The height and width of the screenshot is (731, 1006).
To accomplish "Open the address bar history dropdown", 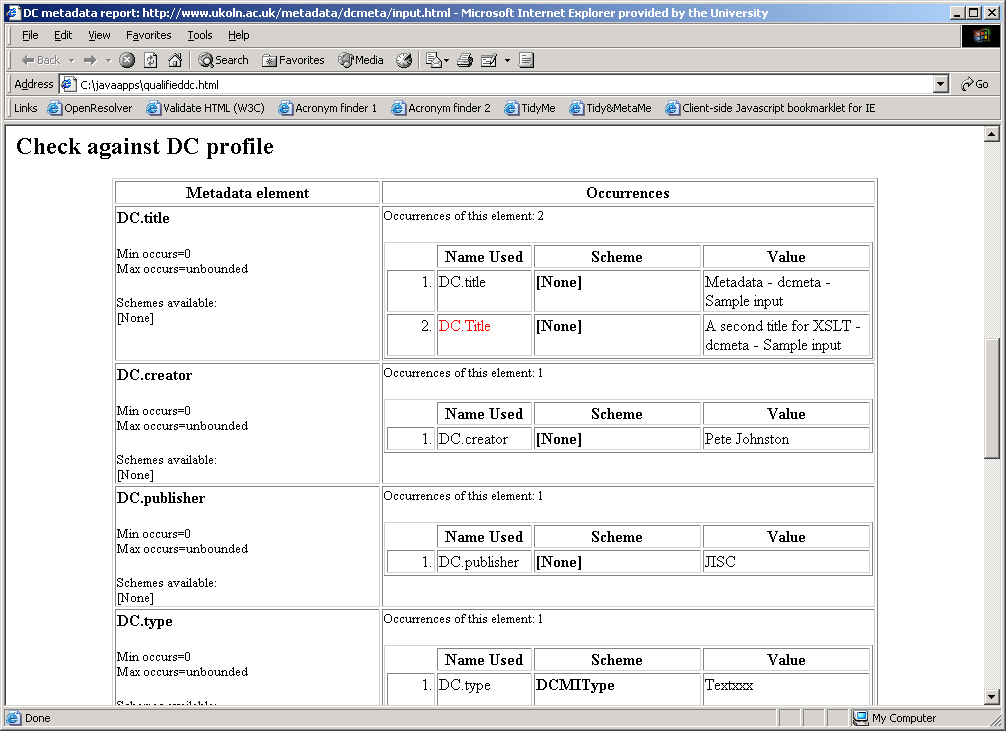I will click(941, 84).
